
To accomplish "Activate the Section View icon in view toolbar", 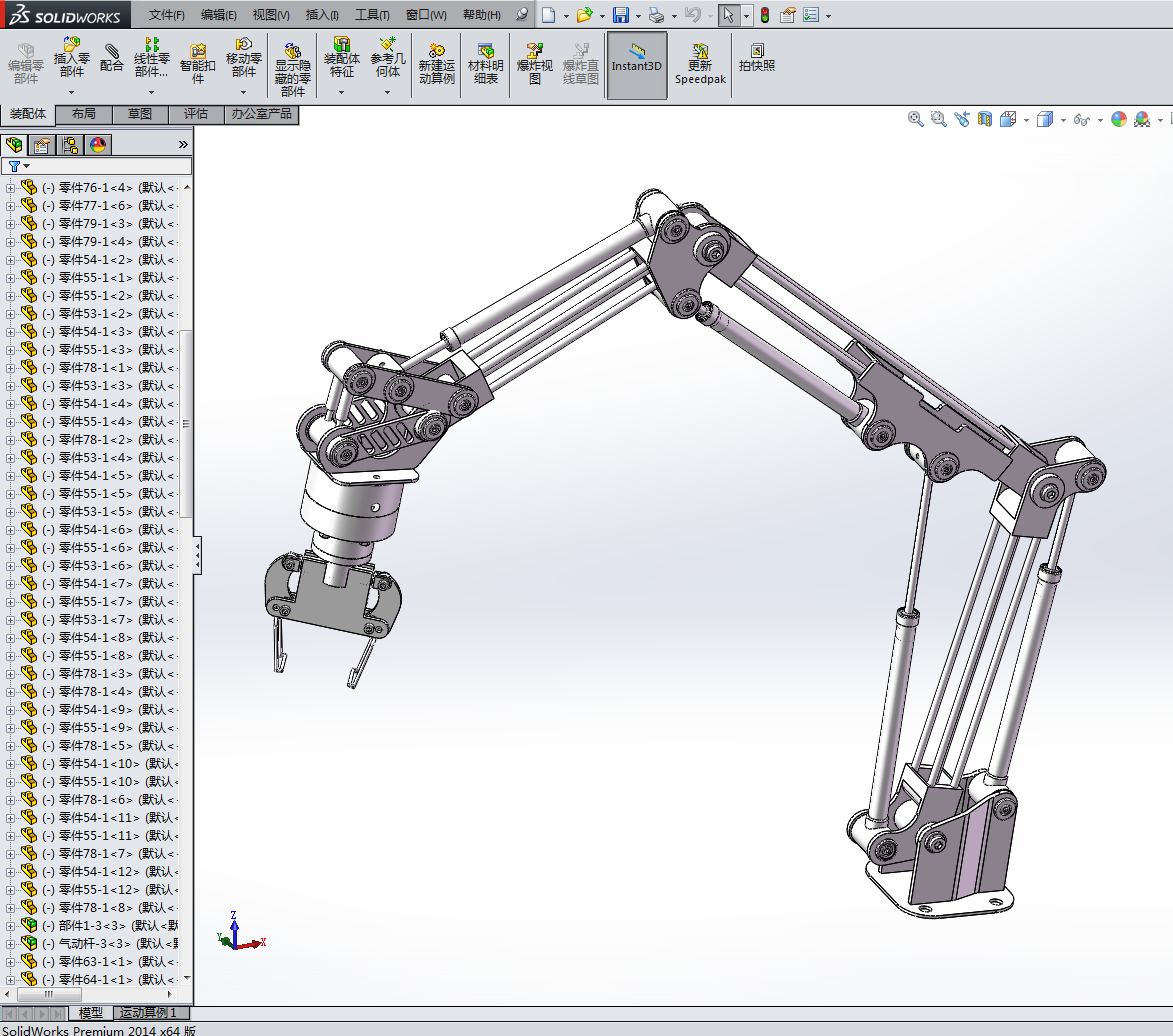I will pos(985,119).
